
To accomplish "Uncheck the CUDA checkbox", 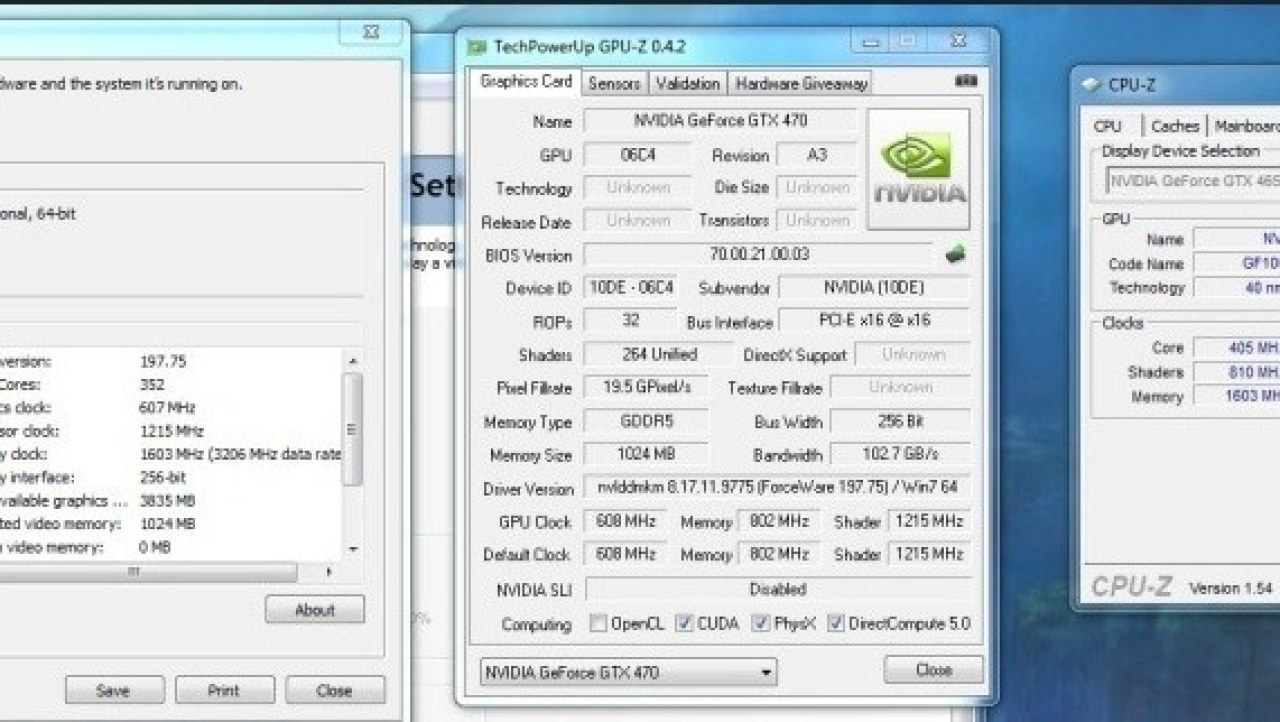I will tap(684, 624).
